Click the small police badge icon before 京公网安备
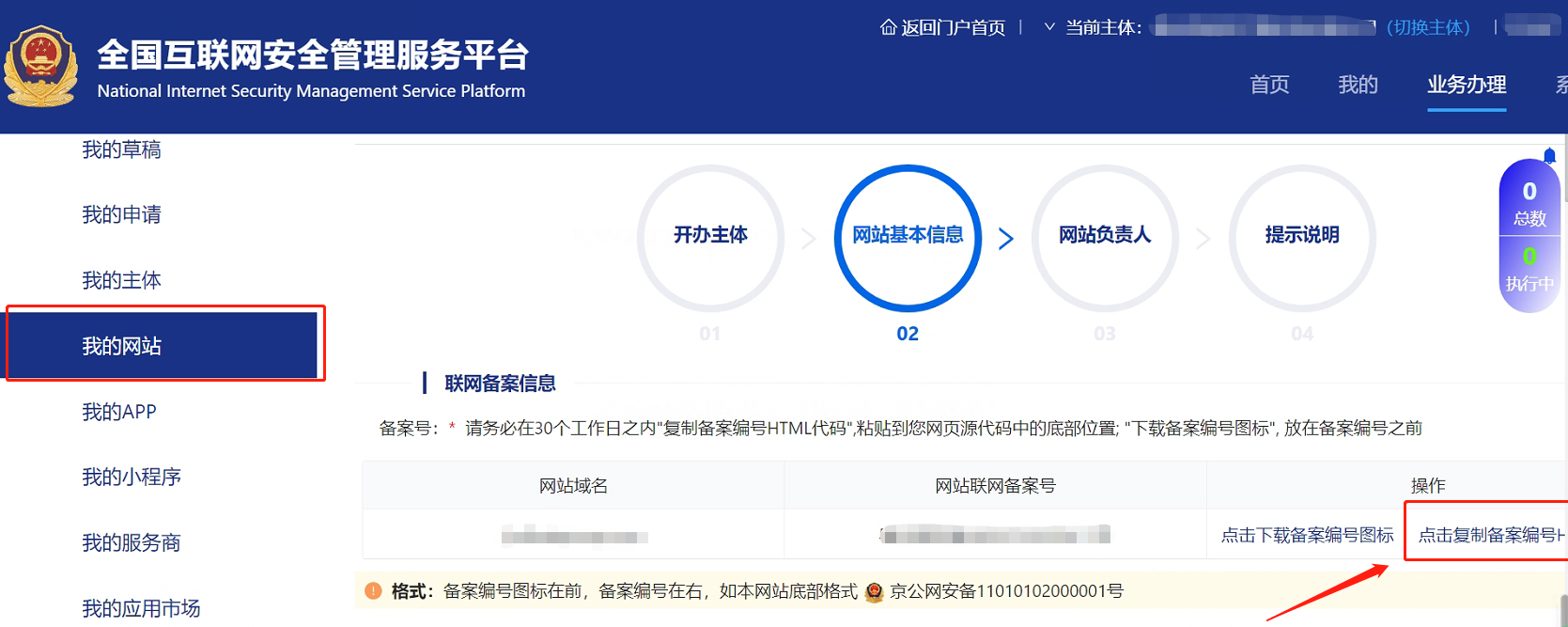 pyautogui.click(x=874, y=592)
